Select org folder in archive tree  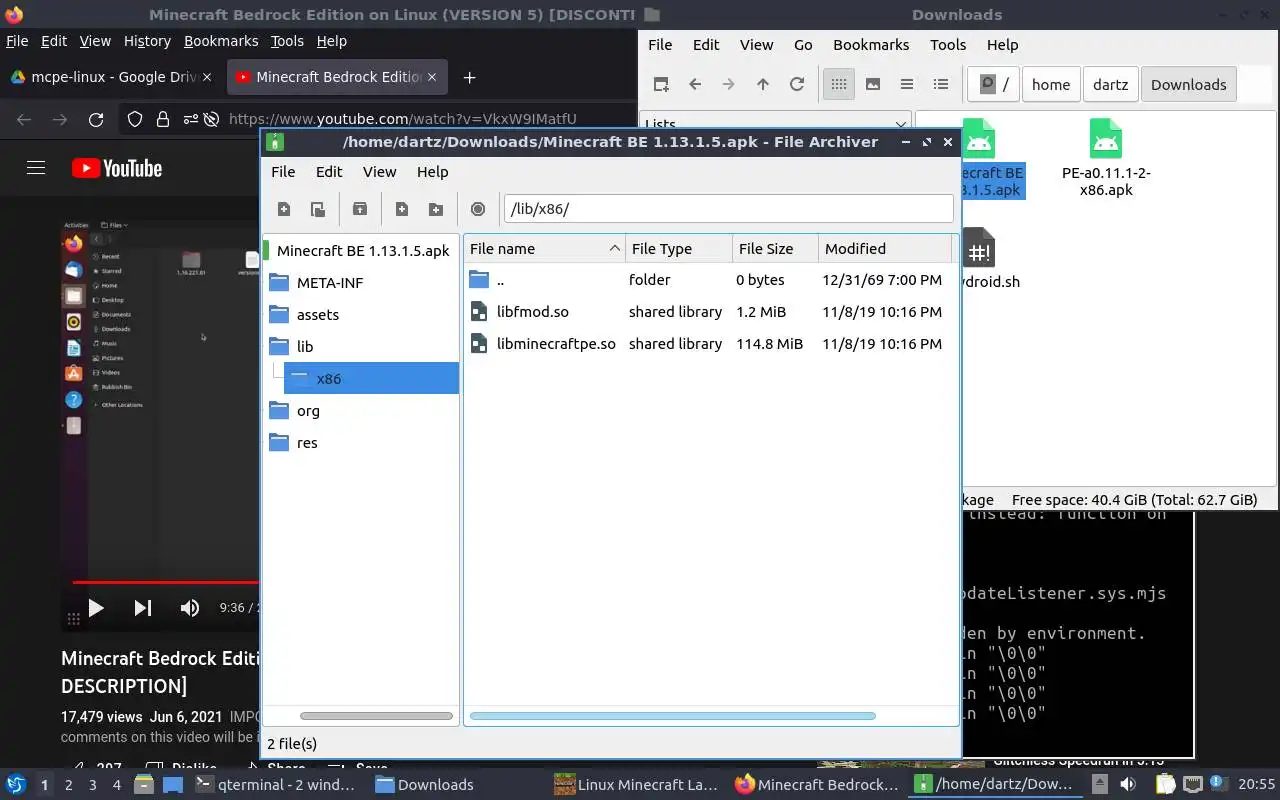308,411
